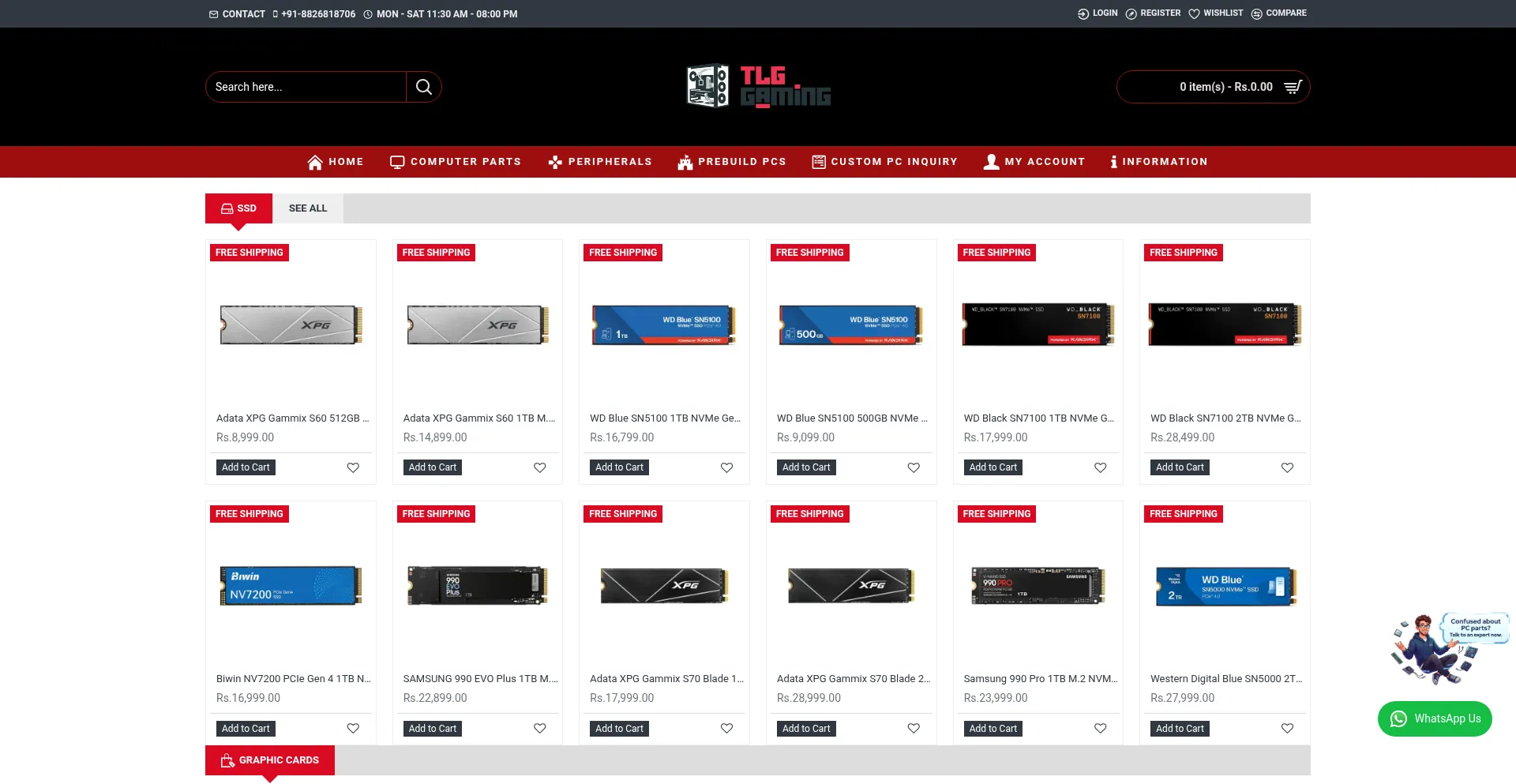
Task: Open My Account menu
Action: tap(1034, 162)
